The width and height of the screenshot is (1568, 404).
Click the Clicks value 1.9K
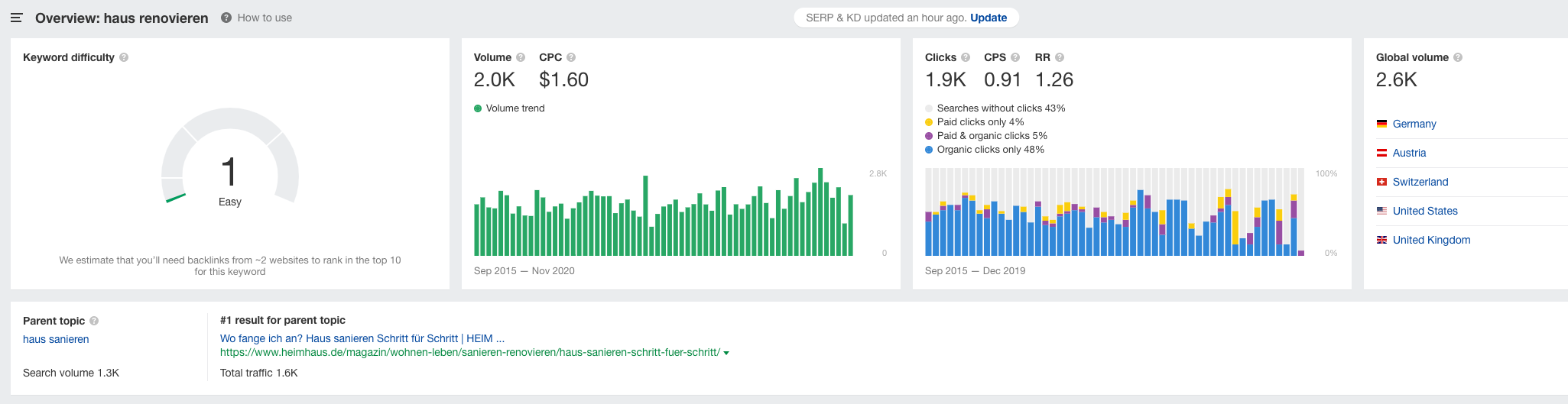(x=946, y=79)
